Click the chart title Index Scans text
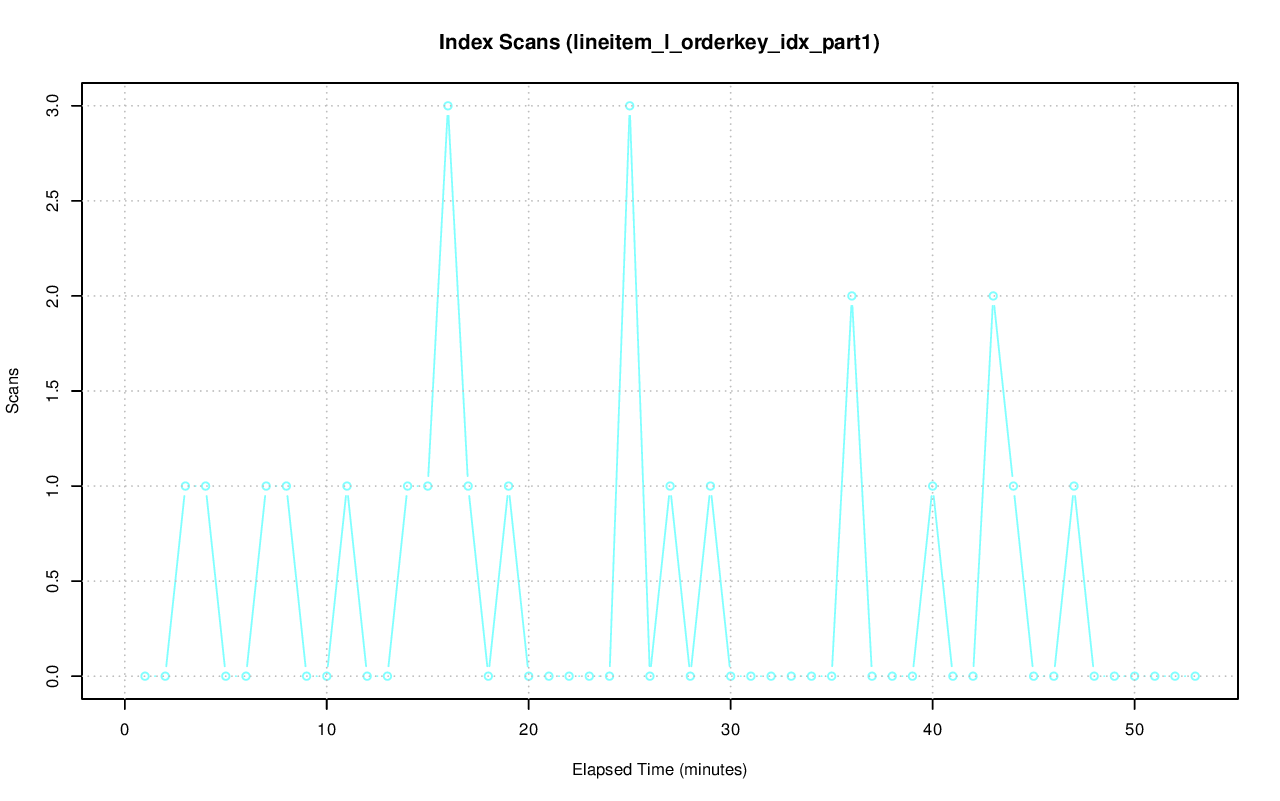The width and height of the screenshot is (1280, 801). (x=659, y=43)
